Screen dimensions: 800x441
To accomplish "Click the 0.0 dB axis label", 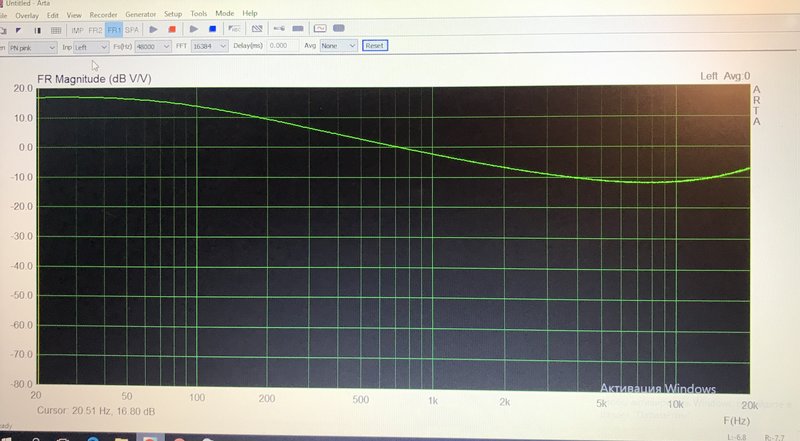I will (x=26, y=148).
